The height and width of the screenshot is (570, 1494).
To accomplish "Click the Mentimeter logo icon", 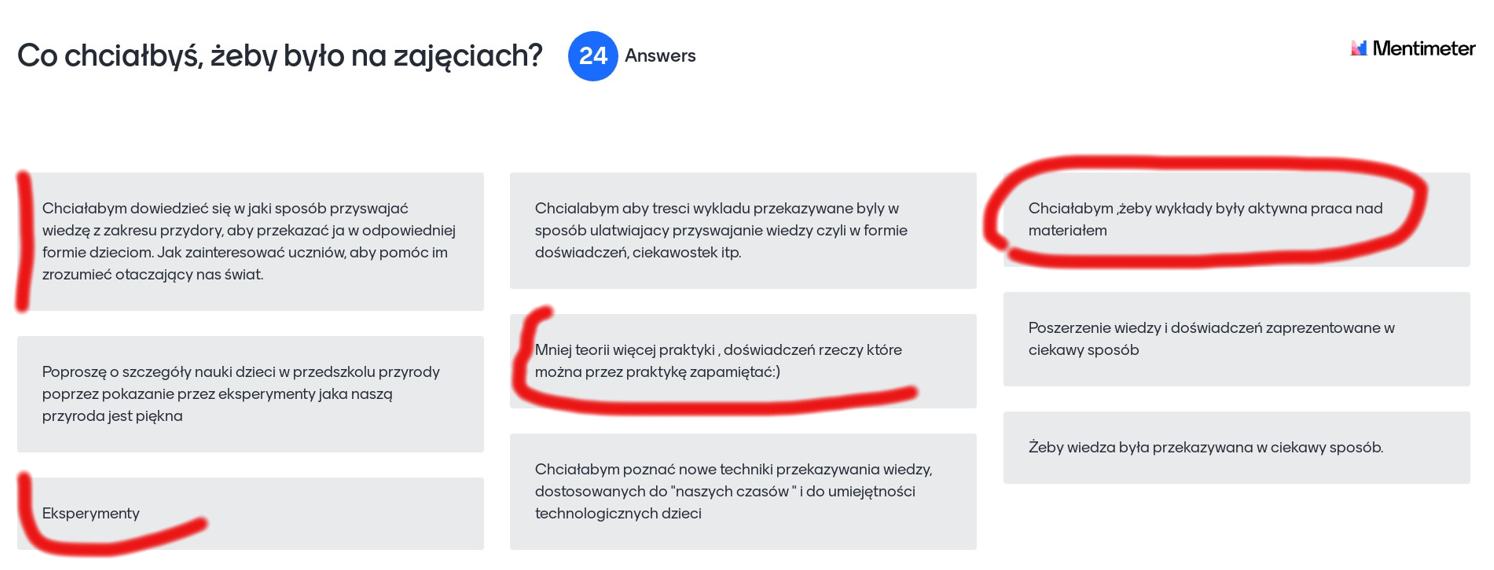I will (x=1358, y=48).
